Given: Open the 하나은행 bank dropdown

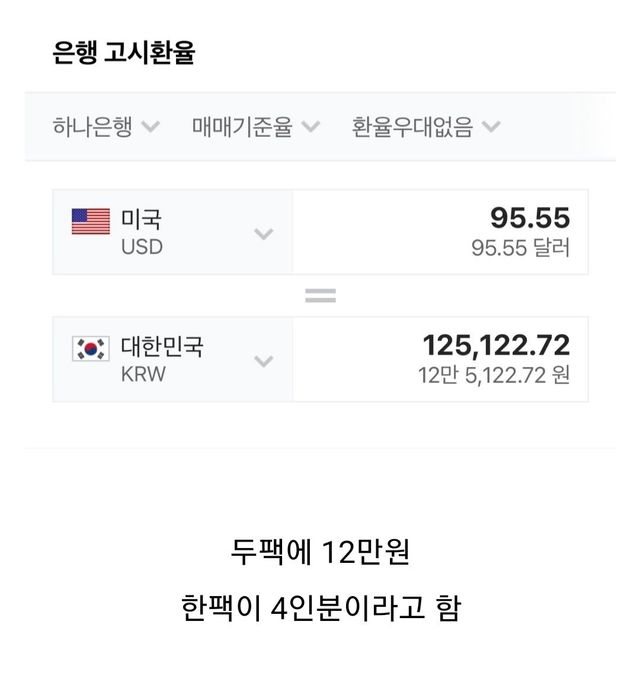Looking at the screenshot, I should [93, 127].
